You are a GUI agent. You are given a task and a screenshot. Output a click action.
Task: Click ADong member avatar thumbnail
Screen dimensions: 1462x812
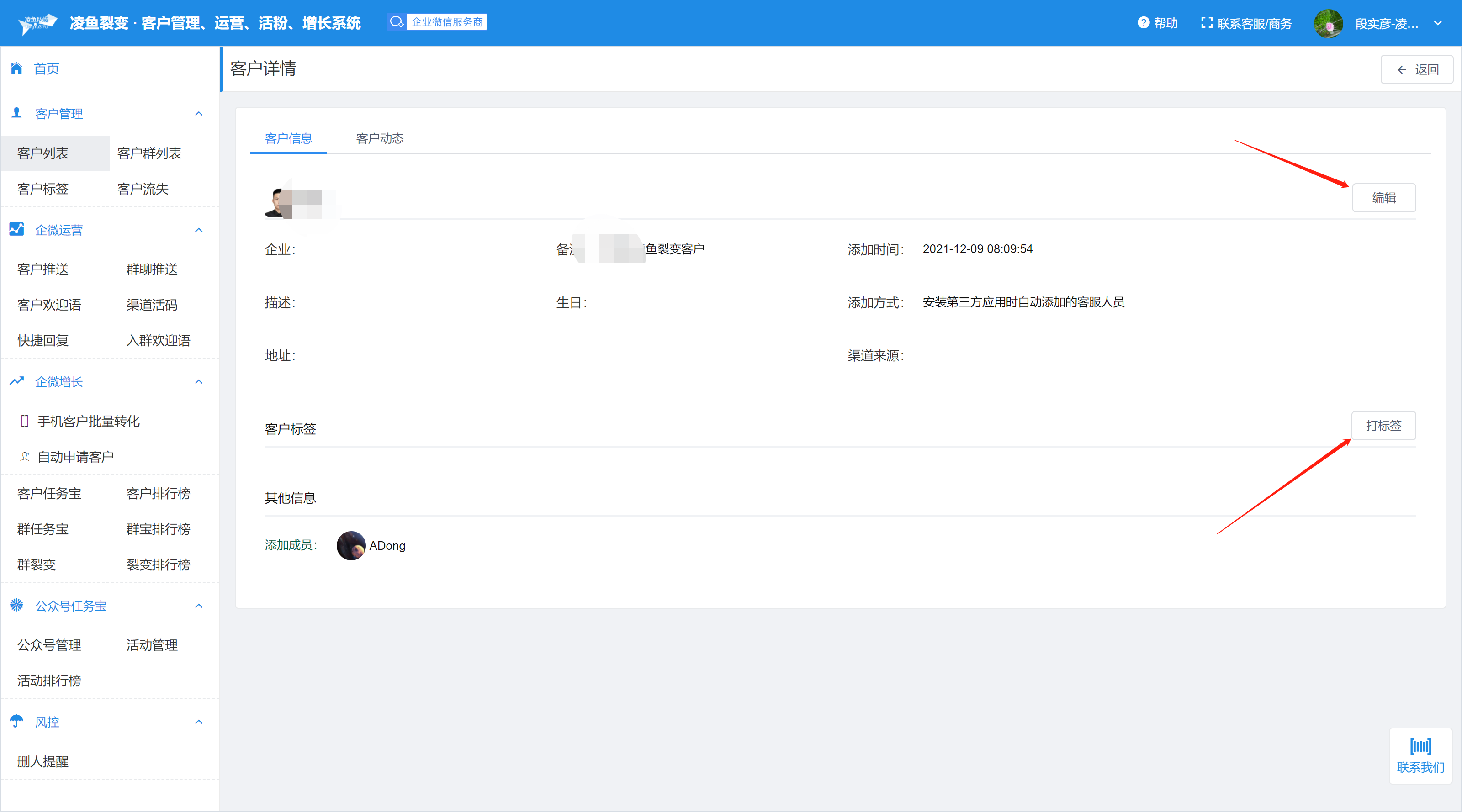351,545
